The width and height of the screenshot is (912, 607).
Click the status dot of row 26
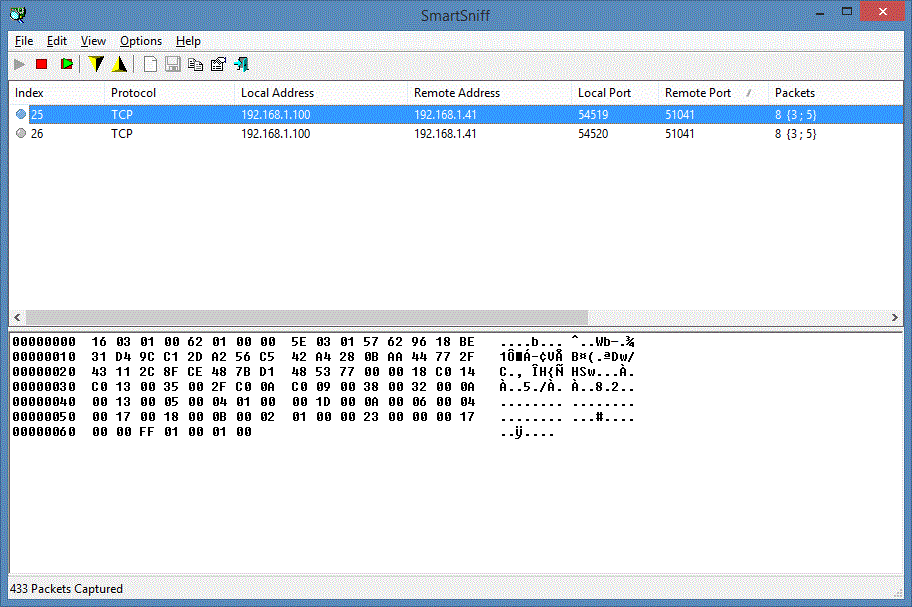pyautogui.click(x=21, y=134)
